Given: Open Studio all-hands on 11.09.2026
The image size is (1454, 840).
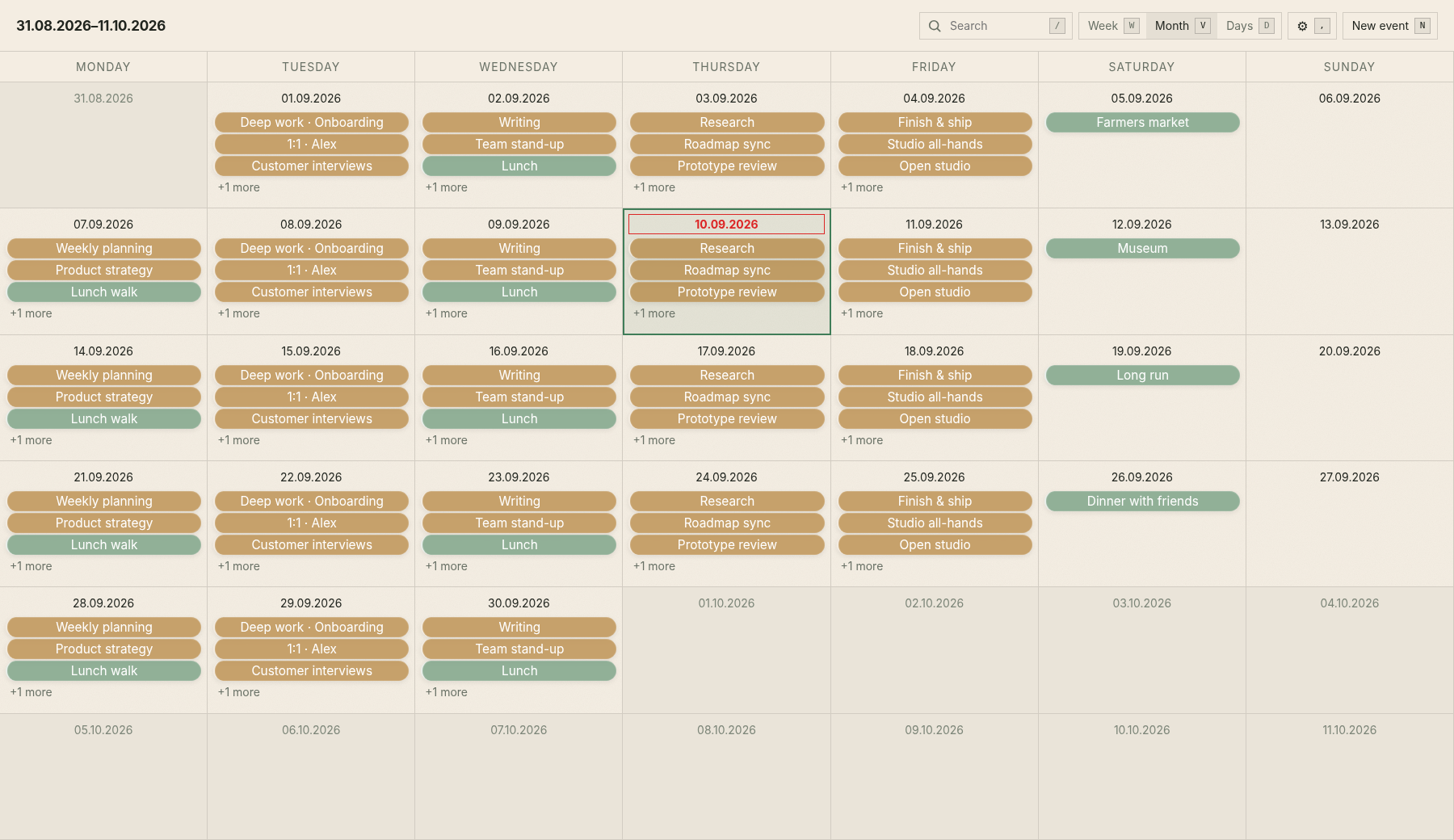Looking at the screenshot, I should 935,270.
